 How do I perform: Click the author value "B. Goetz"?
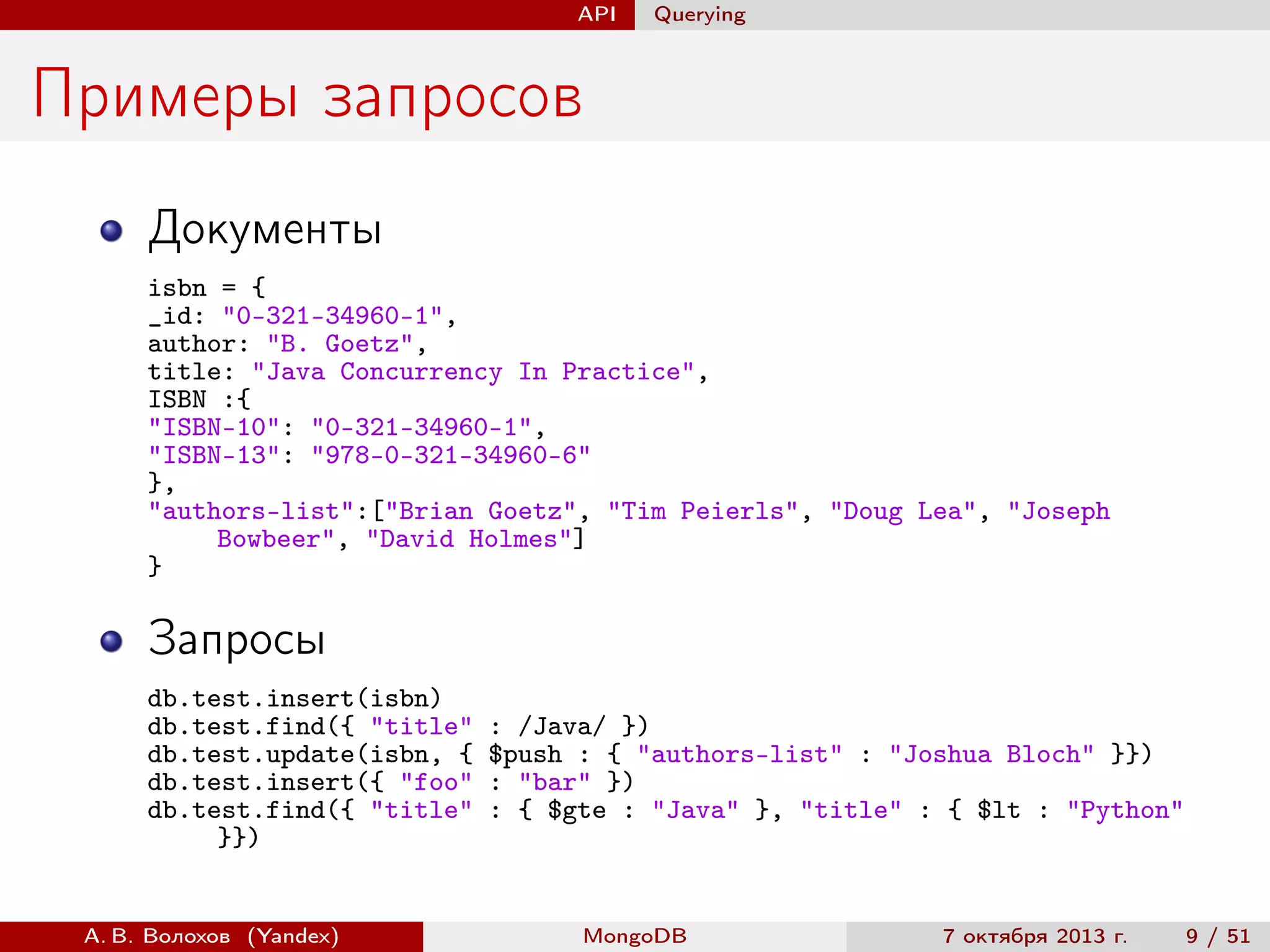tap(339, 343)
